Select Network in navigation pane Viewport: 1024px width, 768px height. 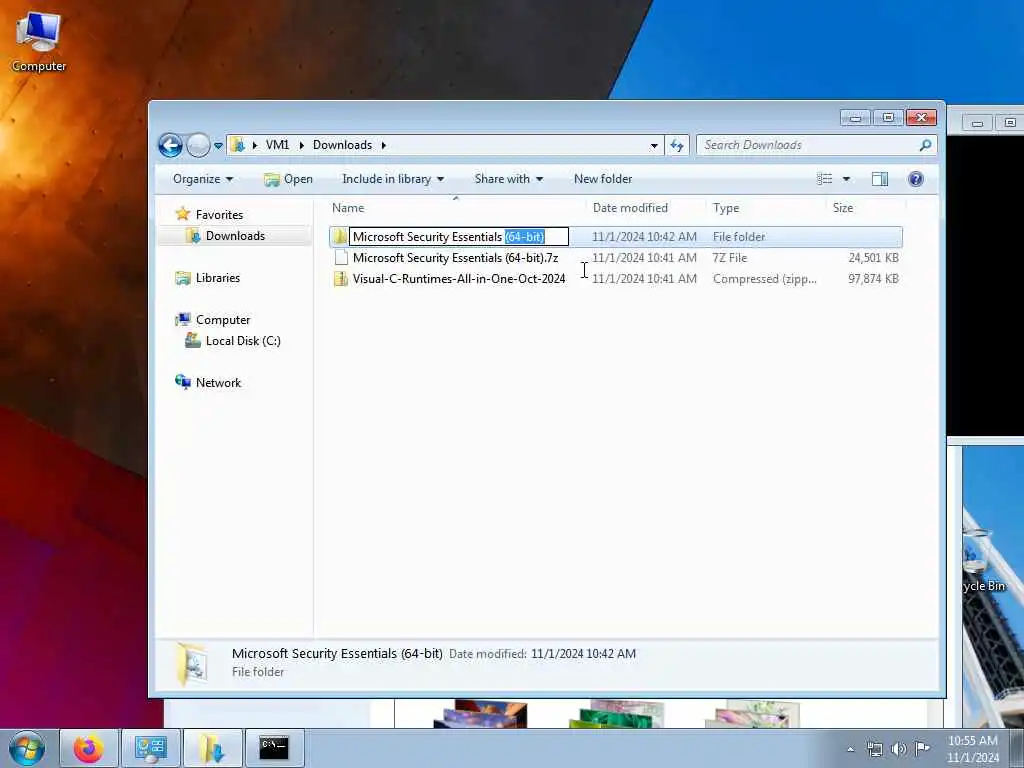218,383
